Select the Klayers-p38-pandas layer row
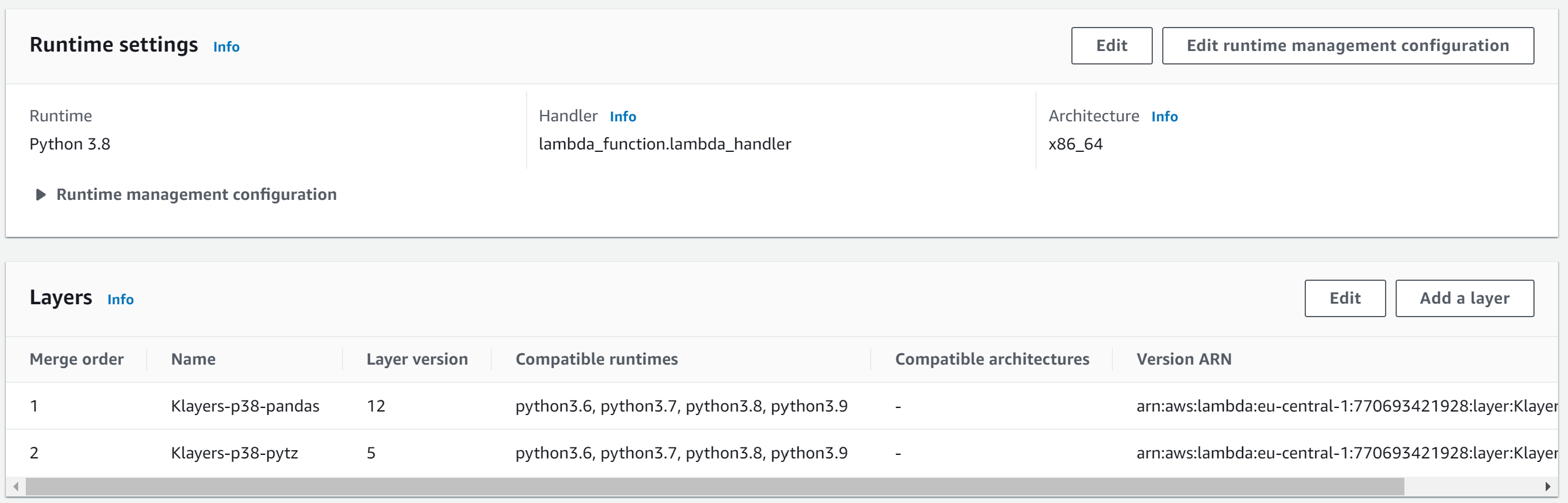 [x=245, y=406]
